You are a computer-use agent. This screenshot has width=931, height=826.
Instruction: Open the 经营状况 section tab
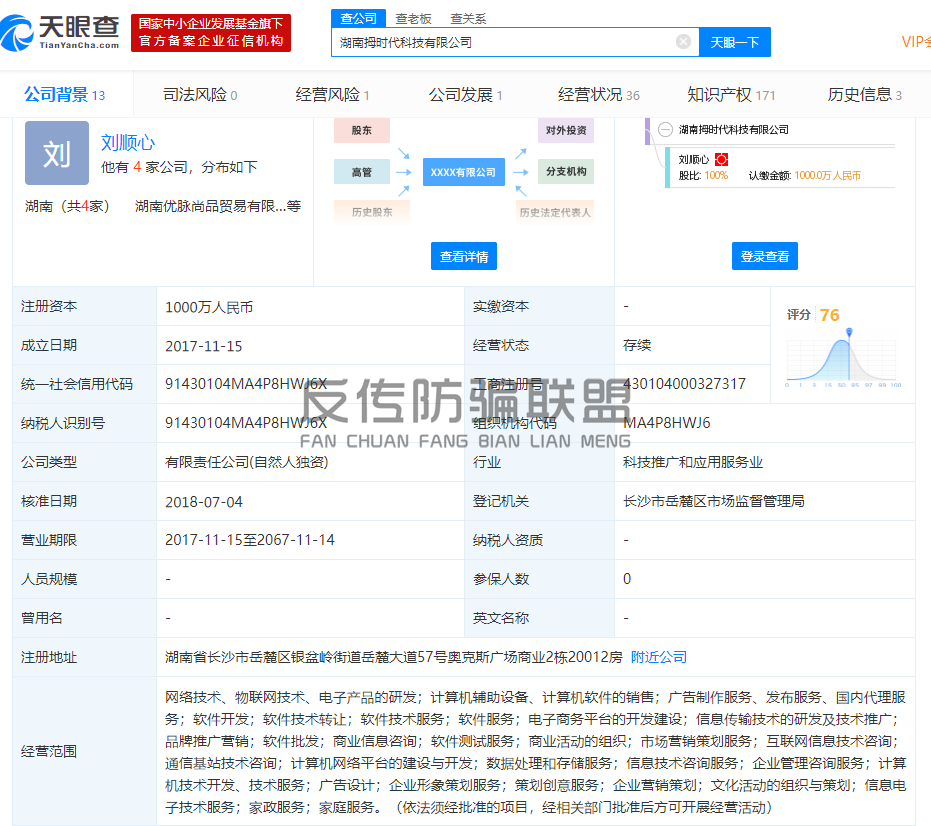(598, 95)
